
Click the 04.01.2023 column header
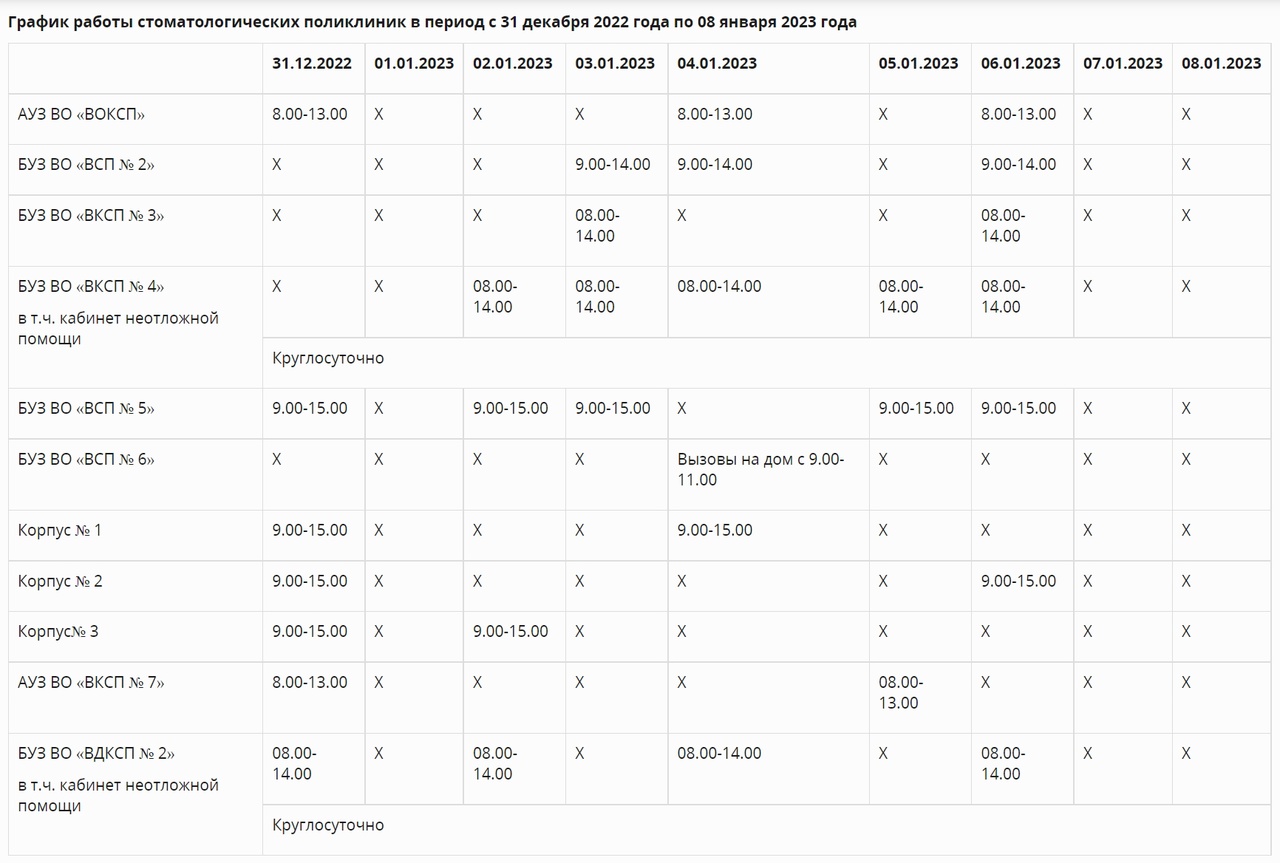[717, 63]
